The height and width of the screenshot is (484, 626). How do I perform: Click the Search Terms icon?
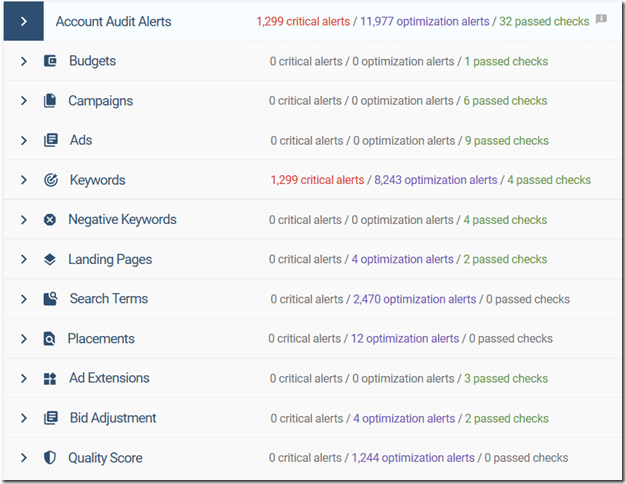[50, 299]
